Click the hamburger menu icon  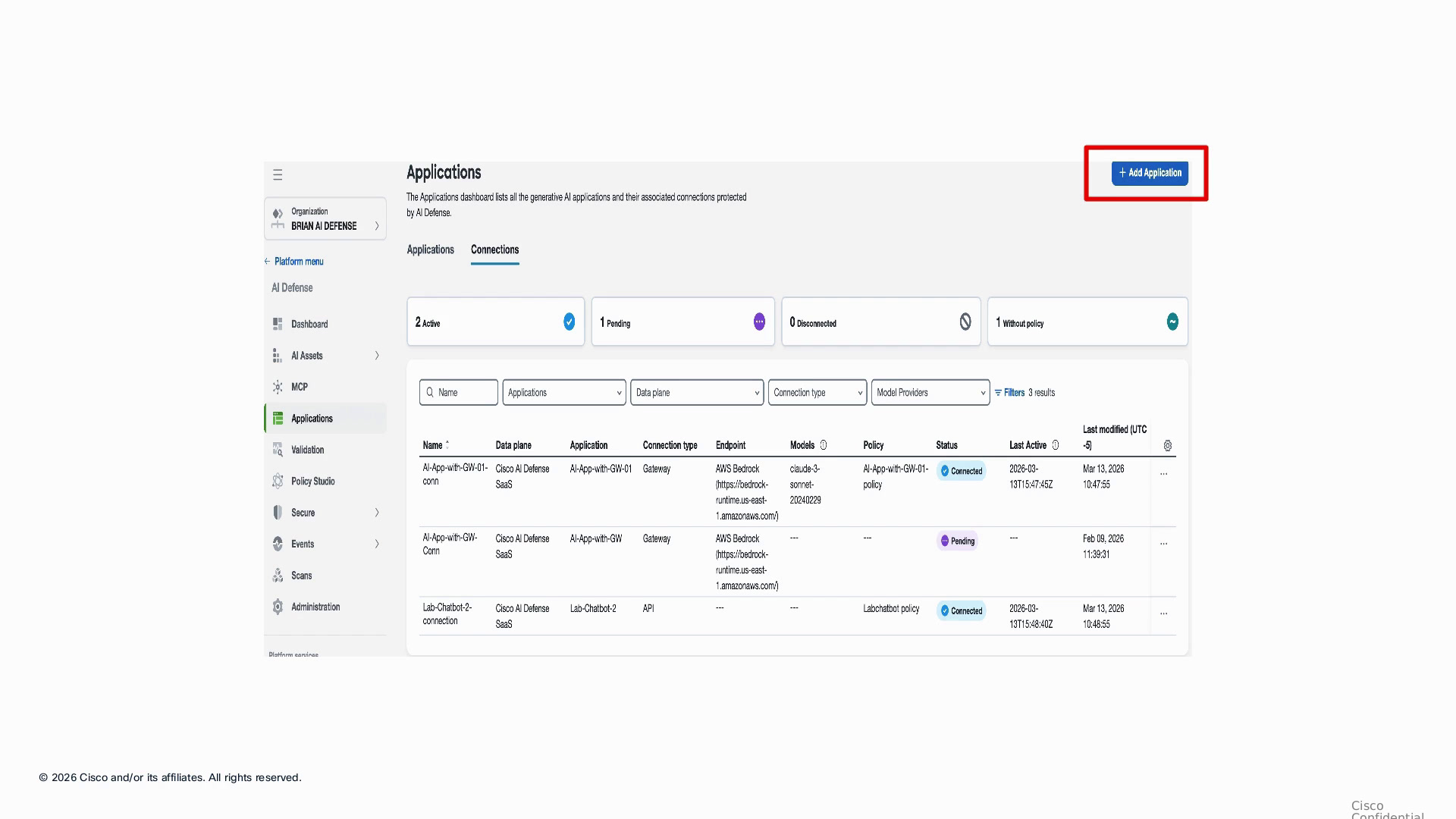click(278, 175)
